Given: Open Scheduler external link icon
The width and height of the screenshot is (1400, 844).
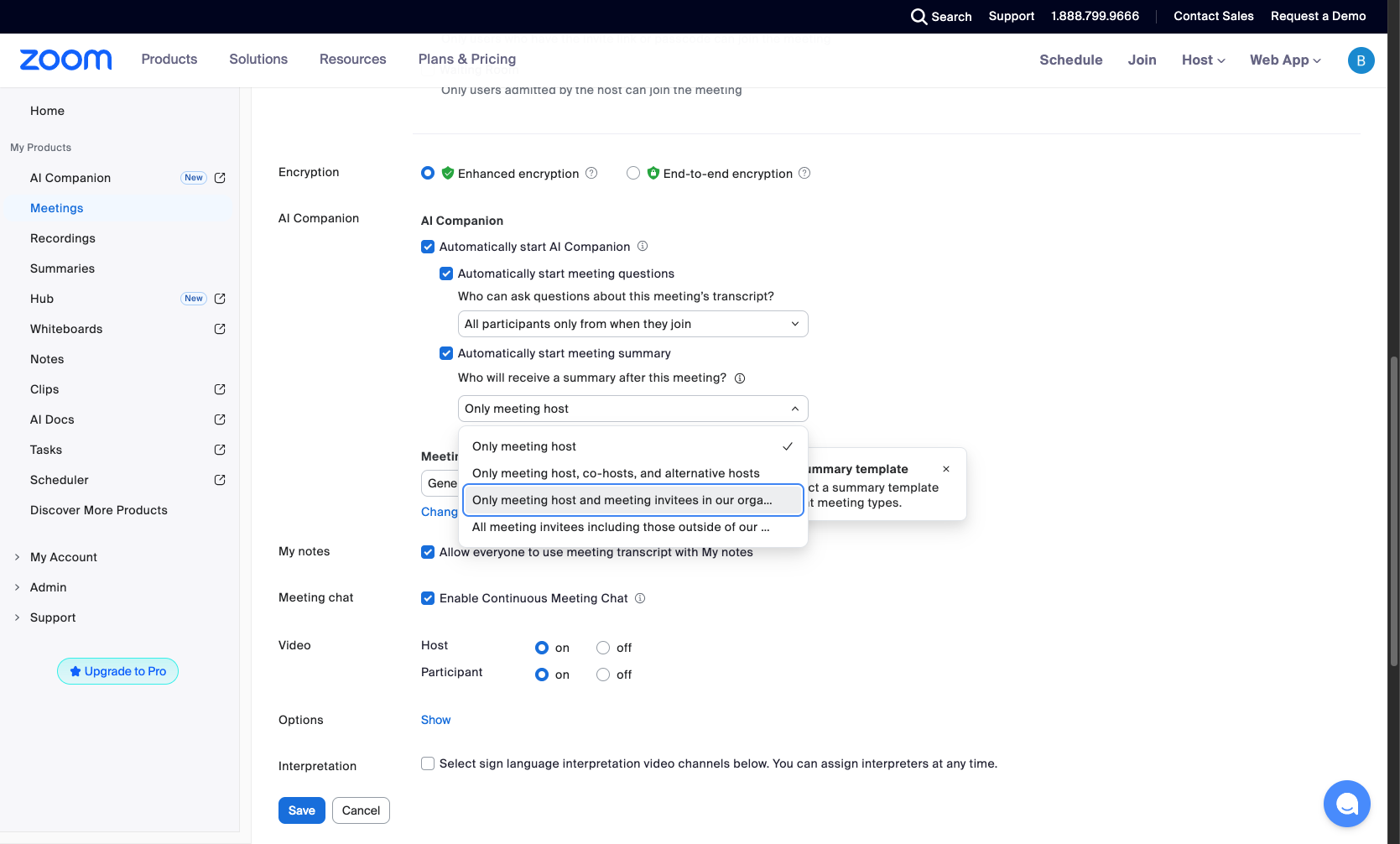Looking at the screenshot, I should [220, 480].
